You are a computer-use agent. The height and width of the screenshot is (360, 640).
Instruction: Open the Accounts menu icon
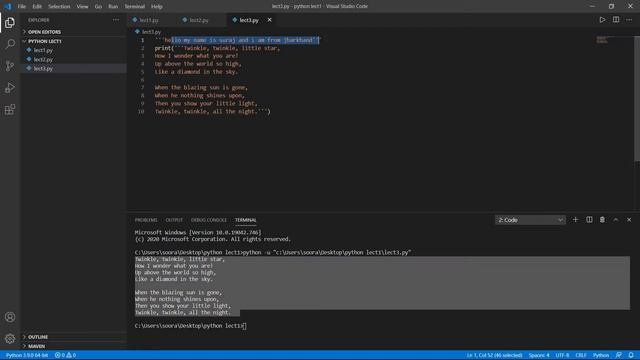10,317
